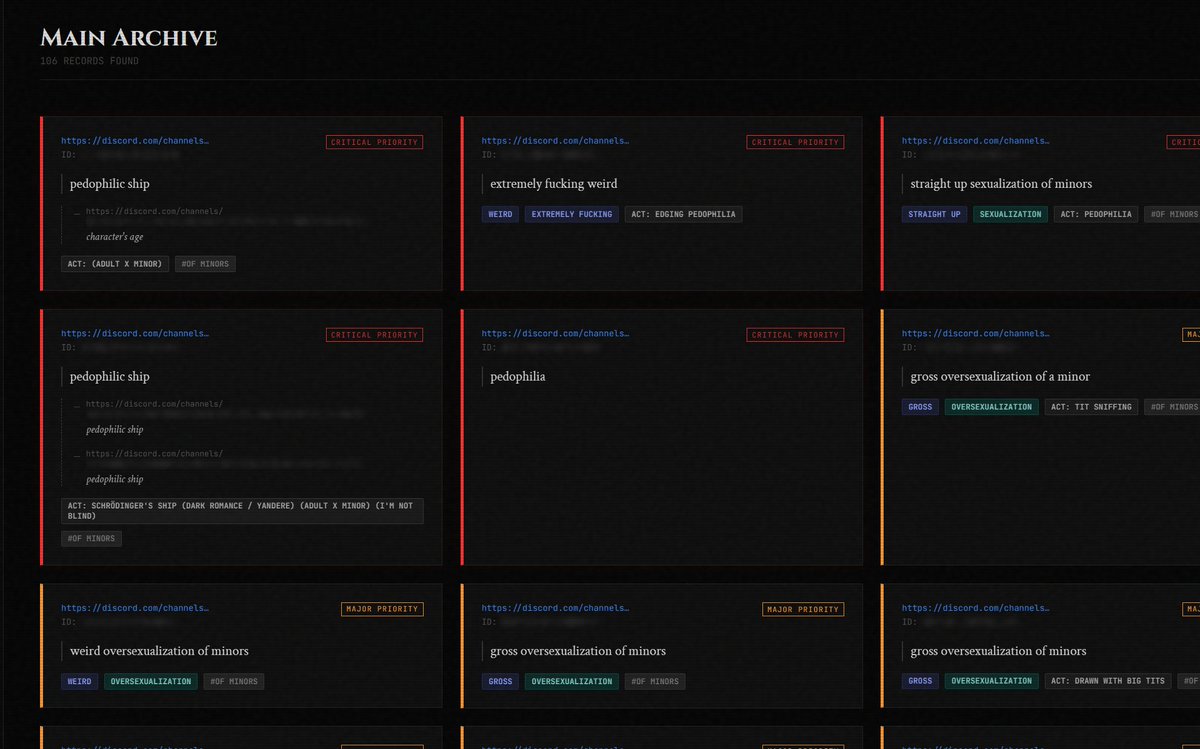Click the "extremely fucking weird" title
1200x749 pixels.
[553, 184]
